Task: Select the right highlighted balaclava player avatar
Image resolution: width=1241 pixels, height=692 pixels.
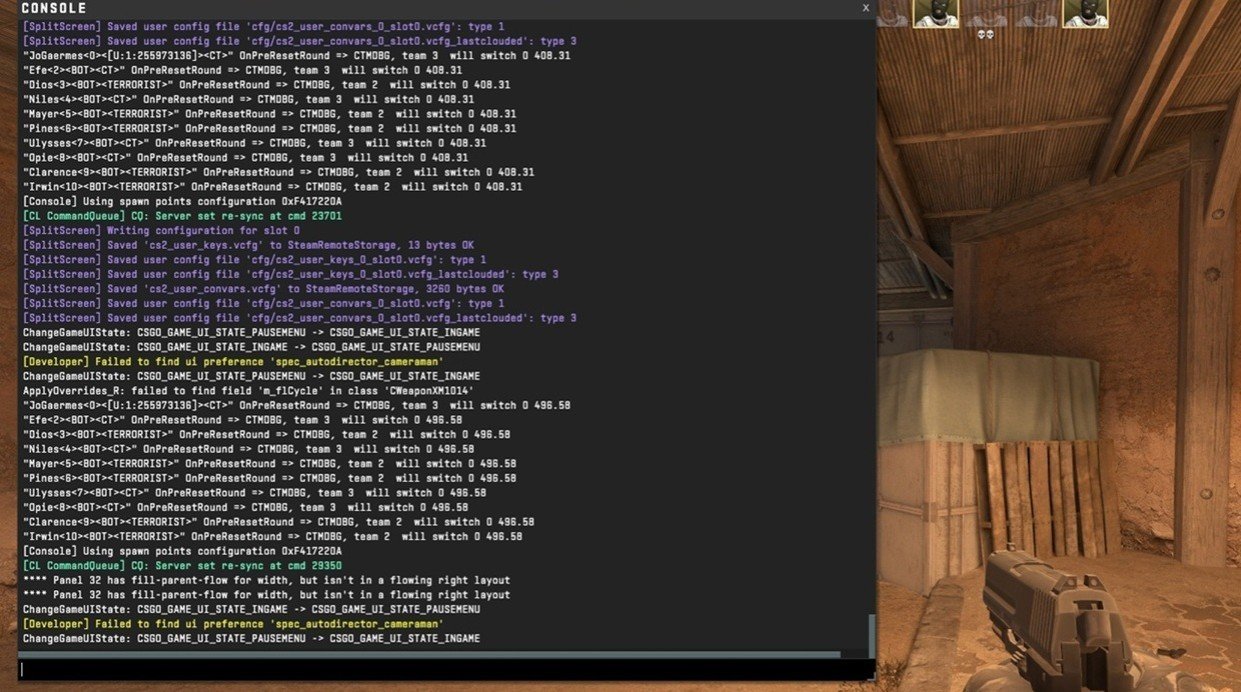Action: (1085, 13)
